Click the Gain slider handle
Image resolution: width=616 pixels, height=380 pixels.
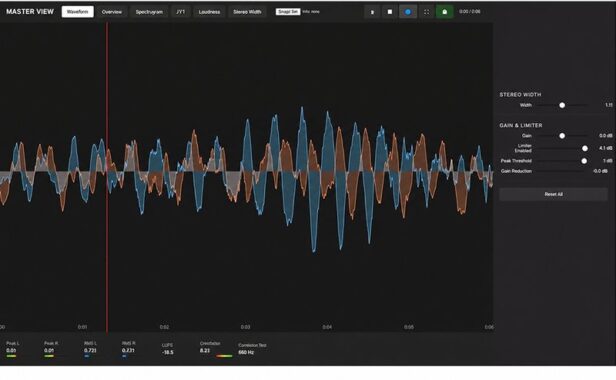[x=562, y=136]
